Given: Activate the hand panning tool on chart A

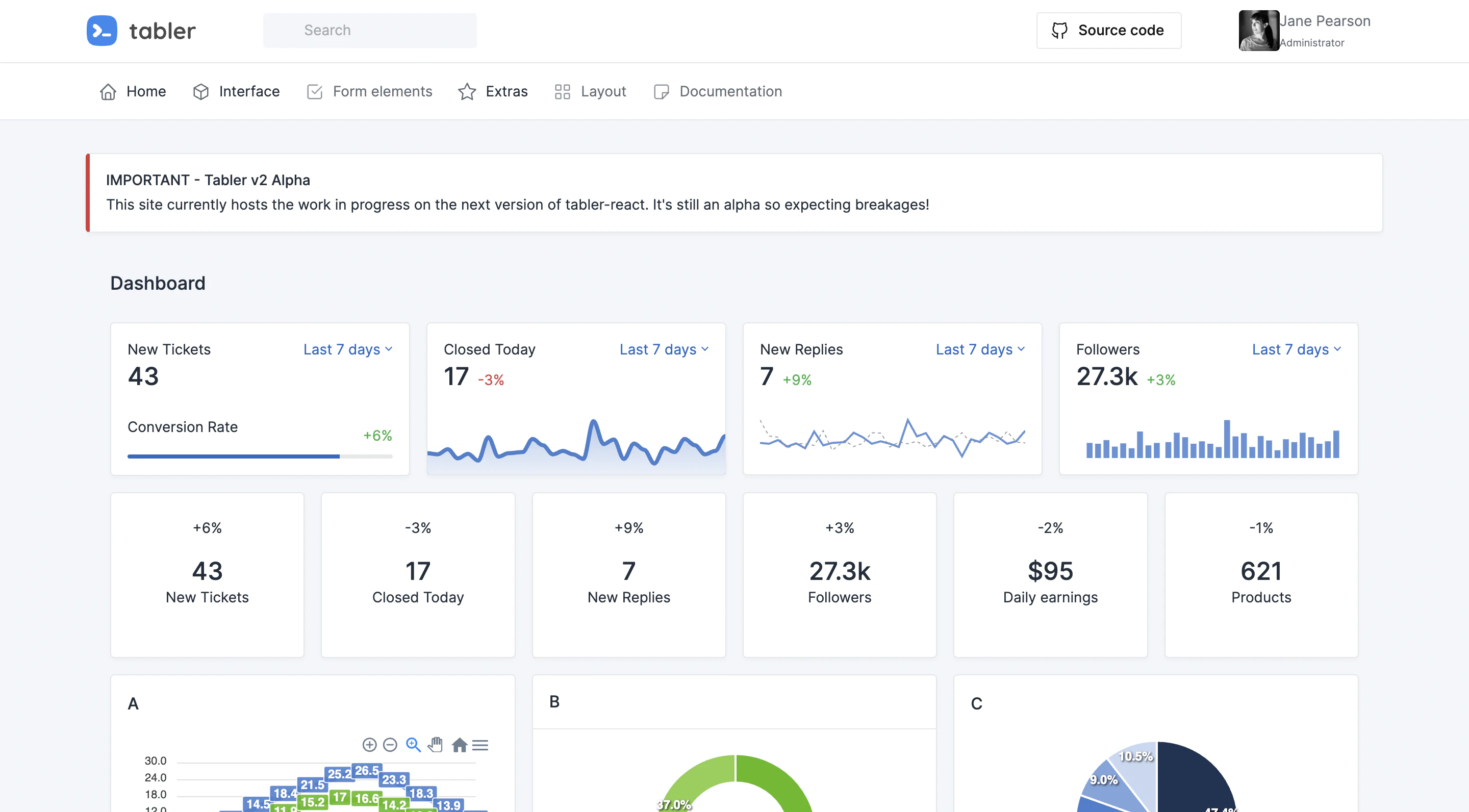Looking at the screenshot, I should point(436,745).
